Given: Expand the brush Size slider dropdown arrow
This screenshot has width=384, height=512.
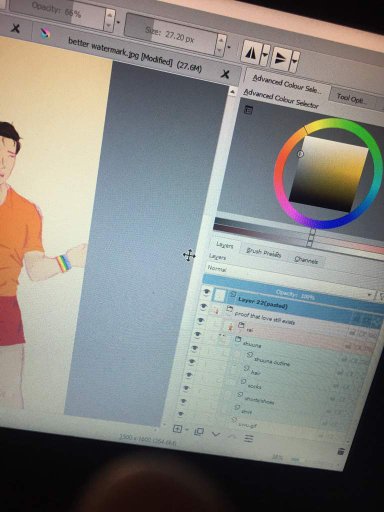Looking at the screenshot, I should click(229, 47).
